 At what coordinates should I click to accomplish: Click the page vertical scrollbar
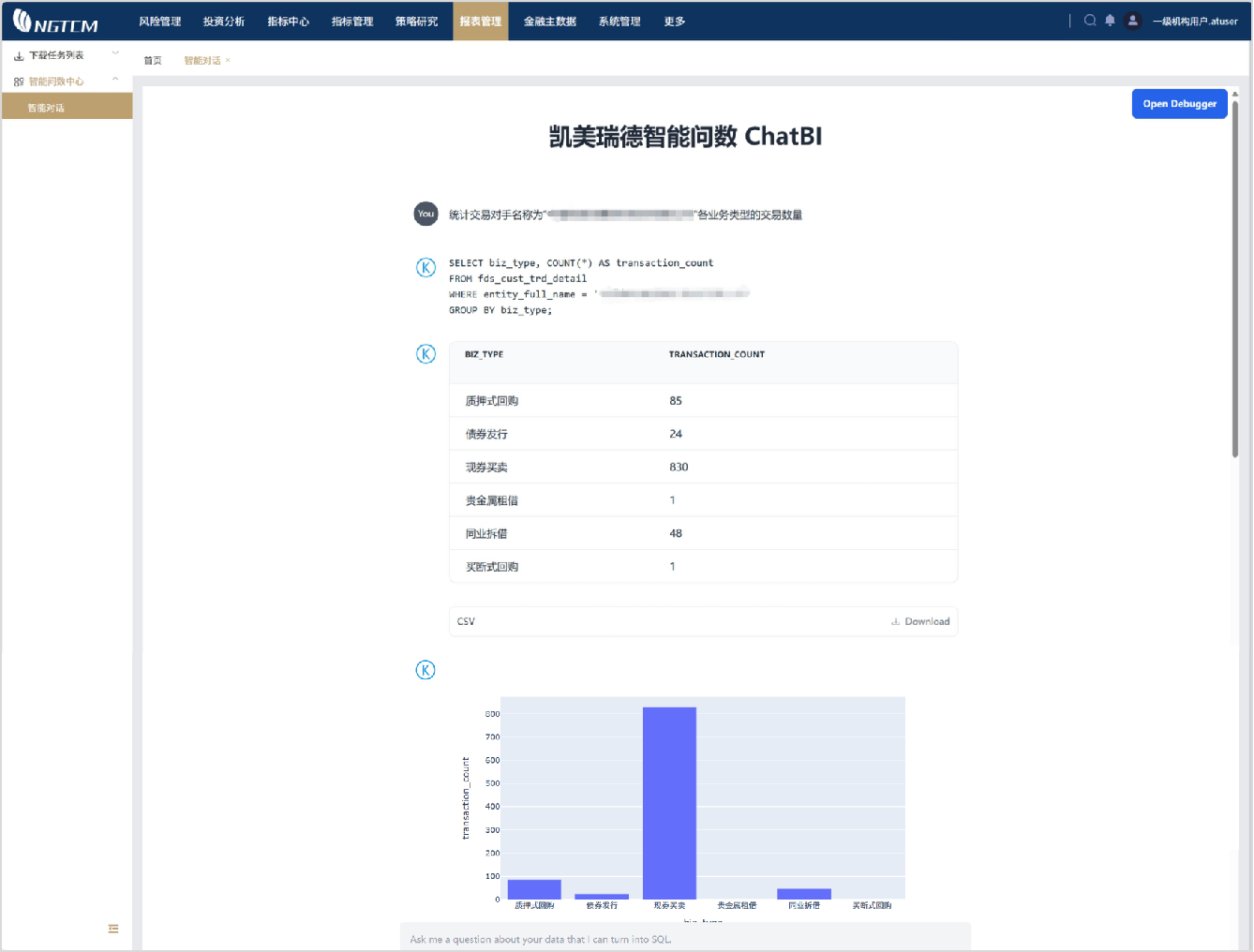[x=1235, y=281]
